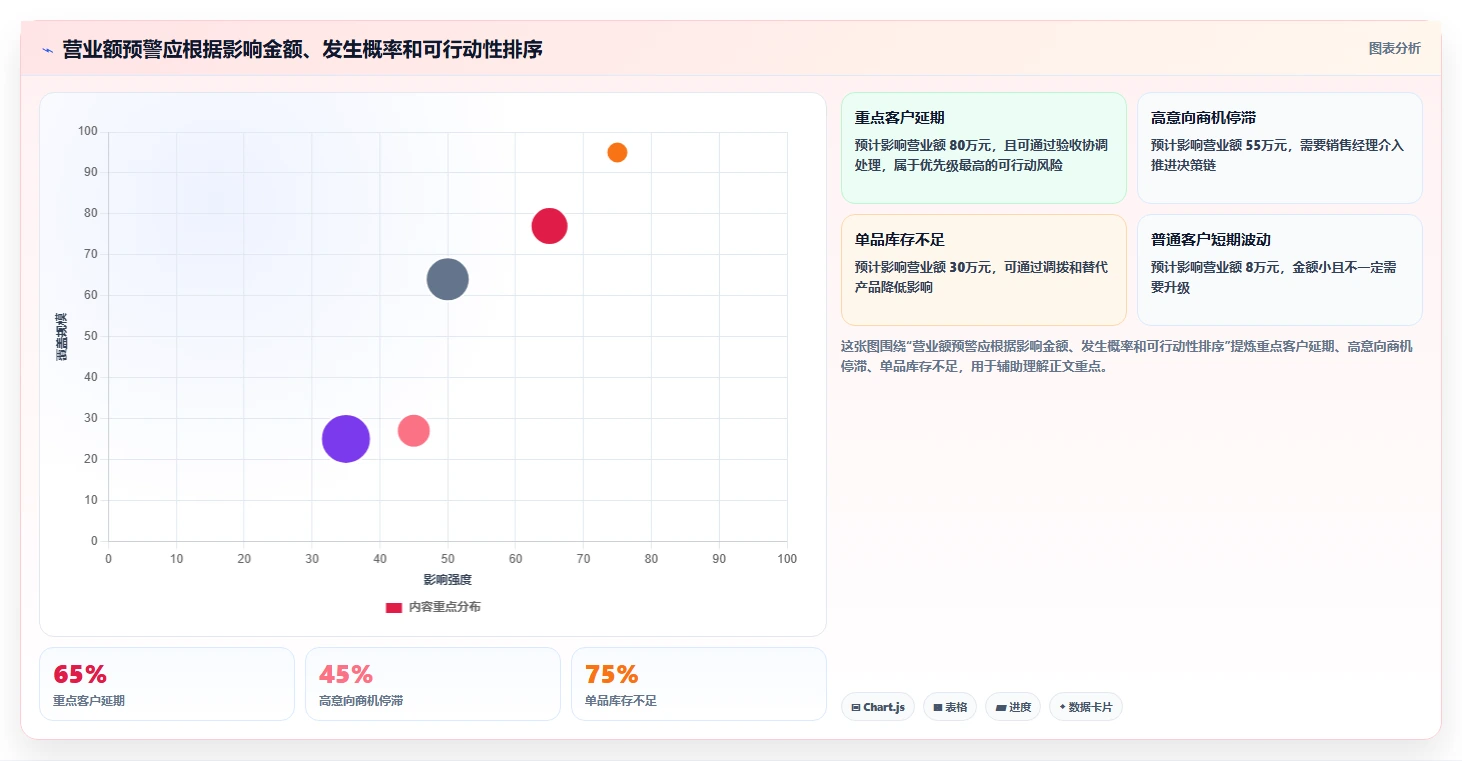Click the 表格 tag

950,707
